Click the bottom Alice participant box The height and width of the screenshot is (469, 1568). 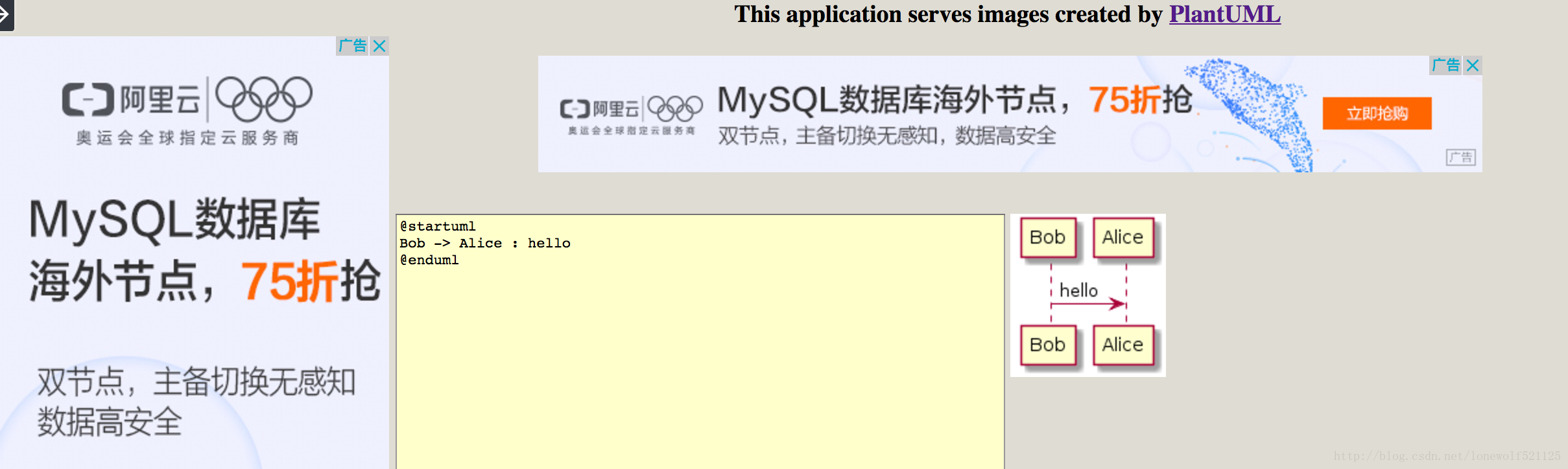tap(1123, 345)
